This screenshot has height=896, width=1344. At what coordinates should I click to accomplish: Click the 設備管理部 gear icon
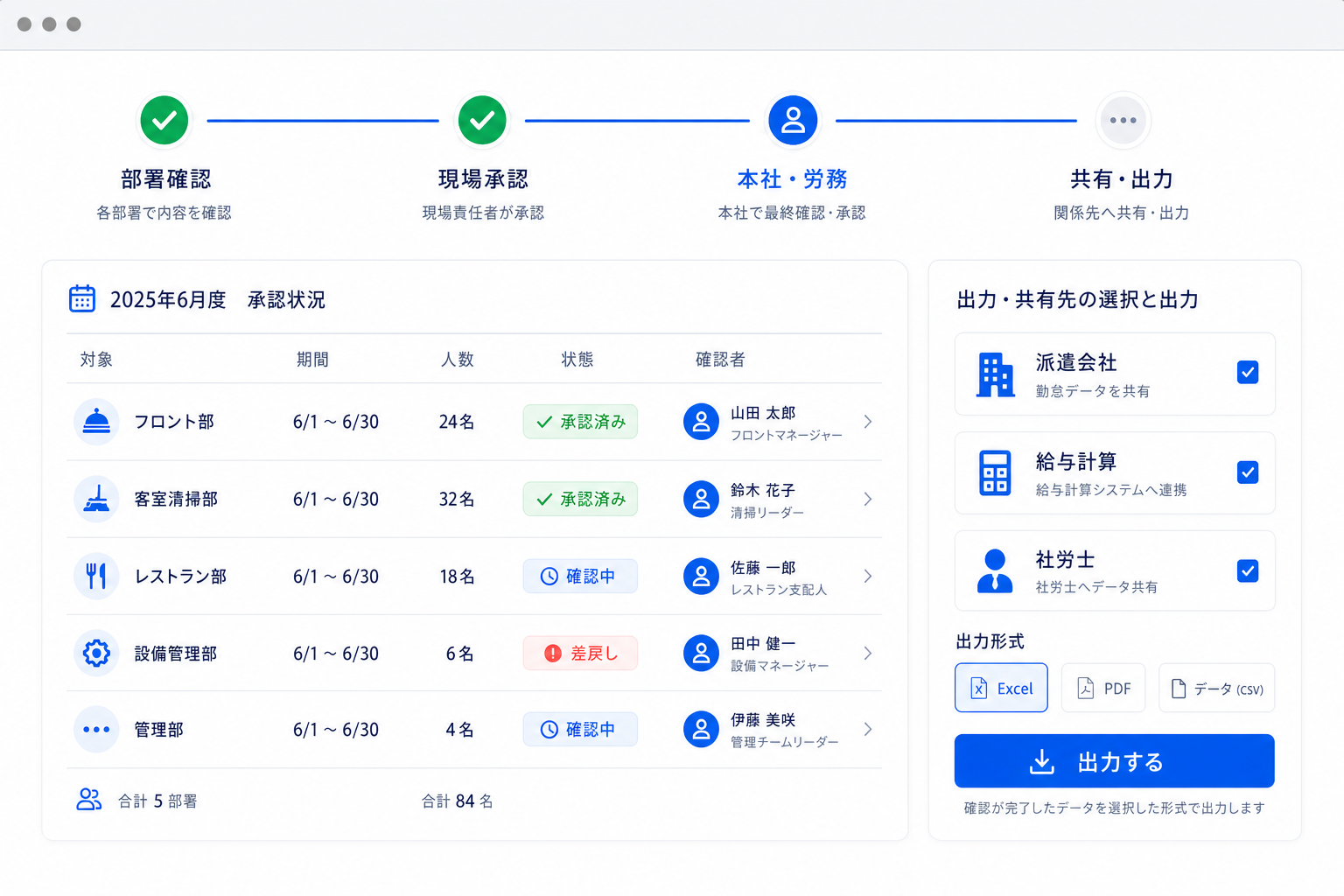tap(96, 653)
